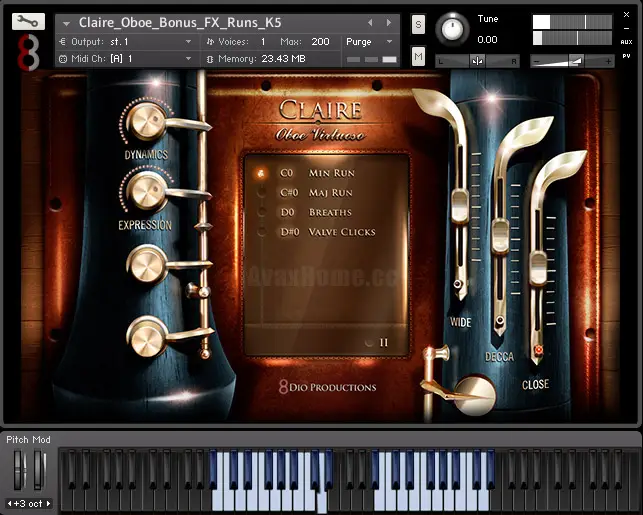643x515 pixels.
Task: Edit the Tune value 0.00
Action: tap(487, 40)
